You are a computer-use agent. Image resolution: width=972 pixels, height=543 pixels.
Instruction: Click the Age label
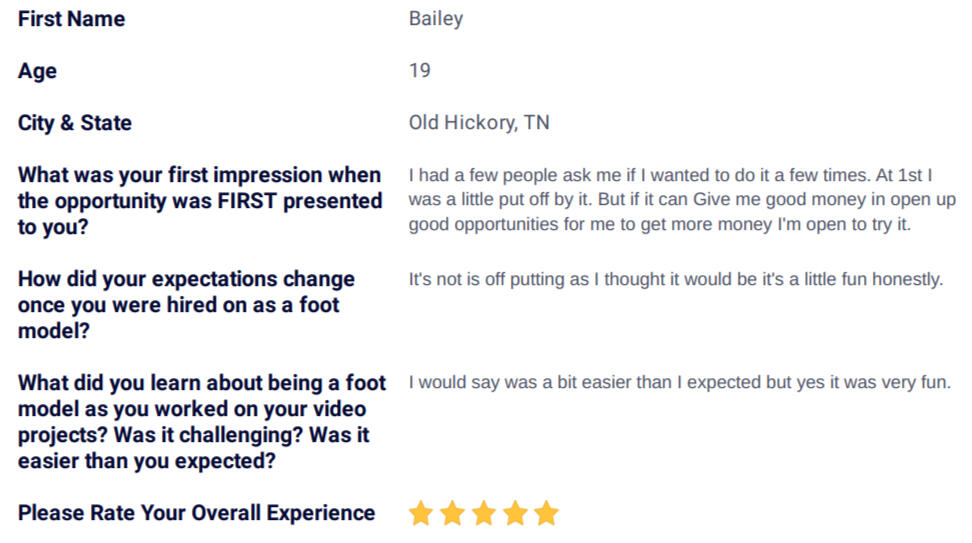click(37, 71)
